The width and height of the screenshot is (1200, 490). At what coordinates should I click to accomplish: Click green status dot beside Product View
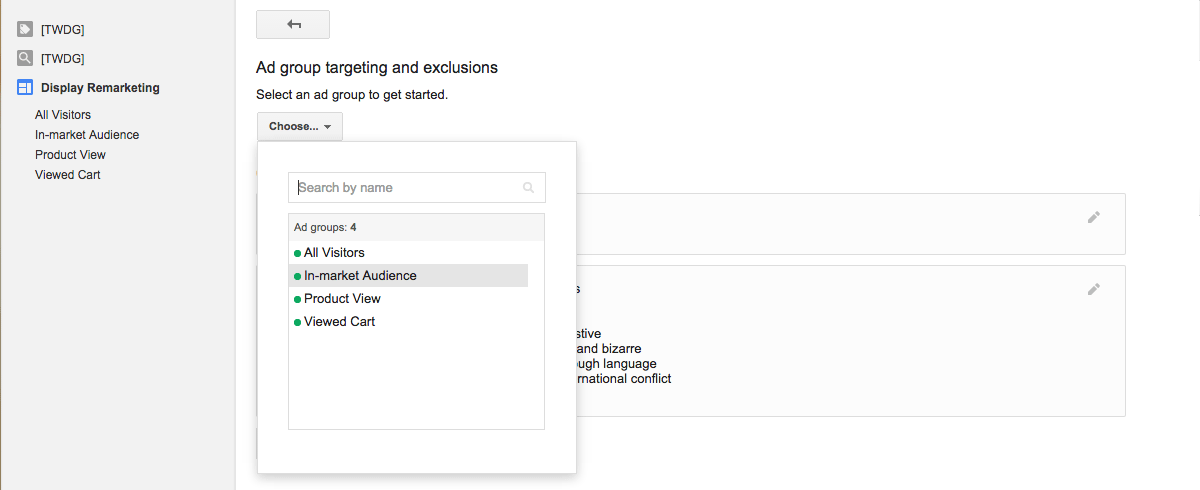point(297,300)
